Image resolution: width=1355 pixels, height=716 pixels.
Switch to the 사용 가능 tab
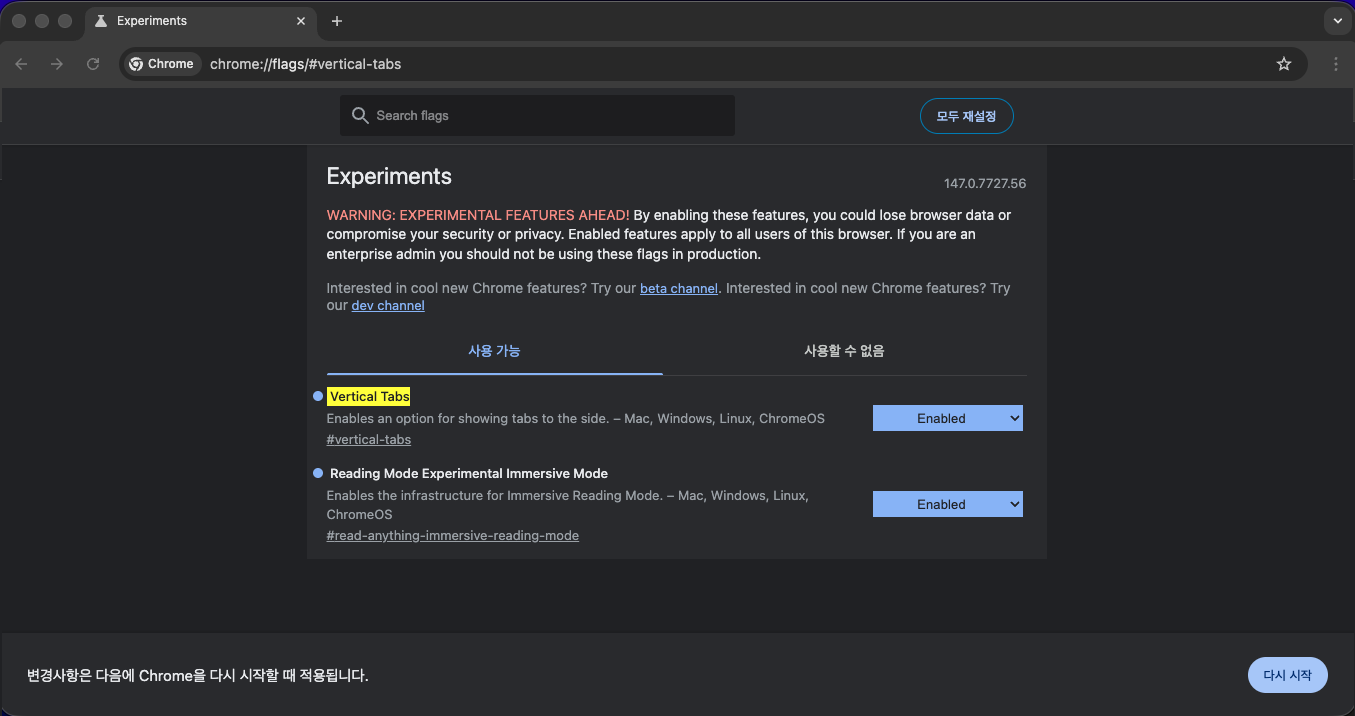coord(494,351)
